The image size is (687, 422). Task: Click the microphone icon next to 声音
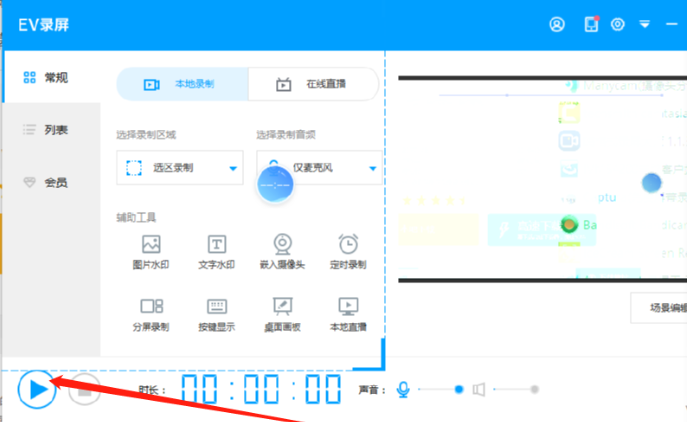pyautogui.click(x=403, y=389)
